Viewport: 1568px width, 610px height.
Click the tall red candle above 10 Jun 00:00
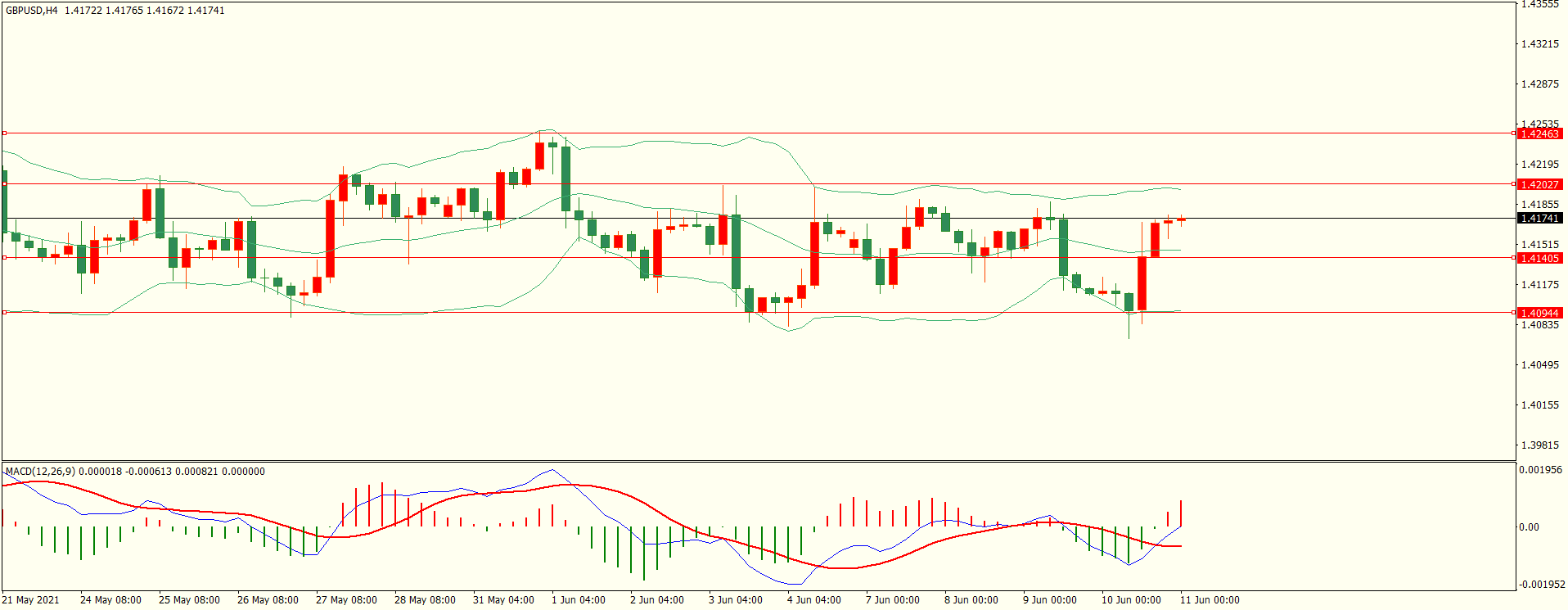click(1142, 283)
